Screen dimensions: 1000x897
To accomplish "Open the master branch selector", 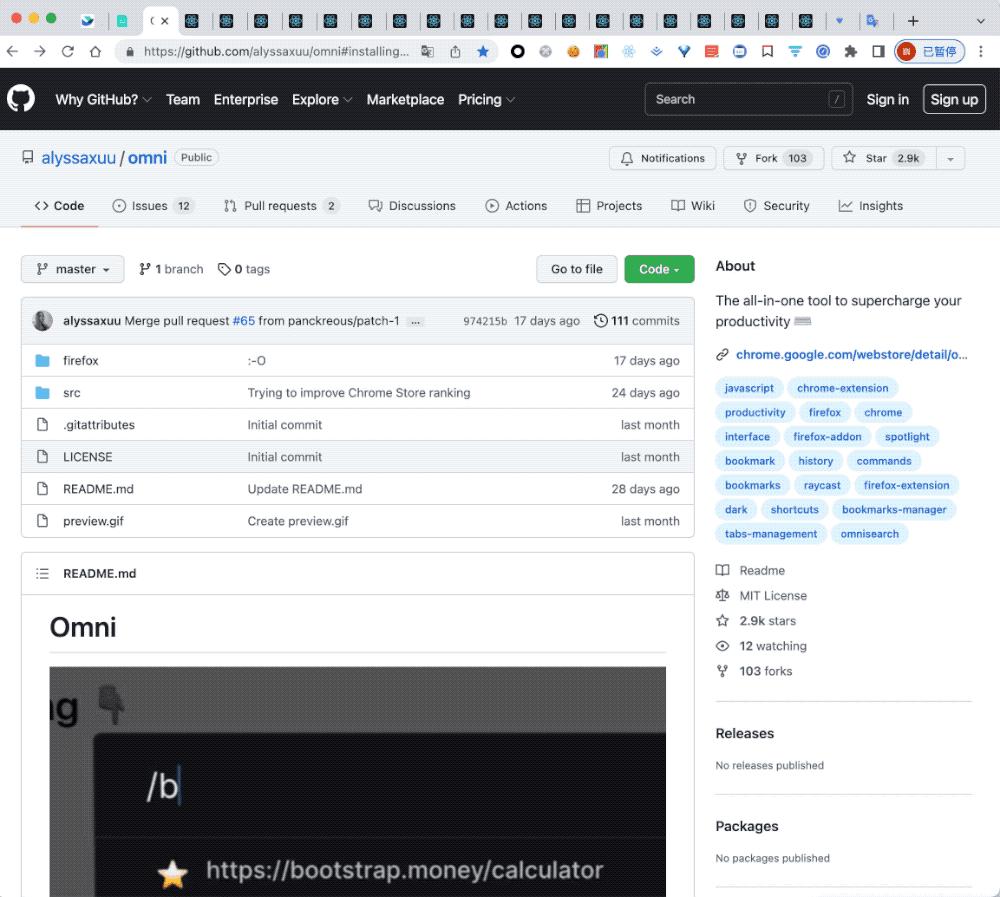I will click(73, 269).
